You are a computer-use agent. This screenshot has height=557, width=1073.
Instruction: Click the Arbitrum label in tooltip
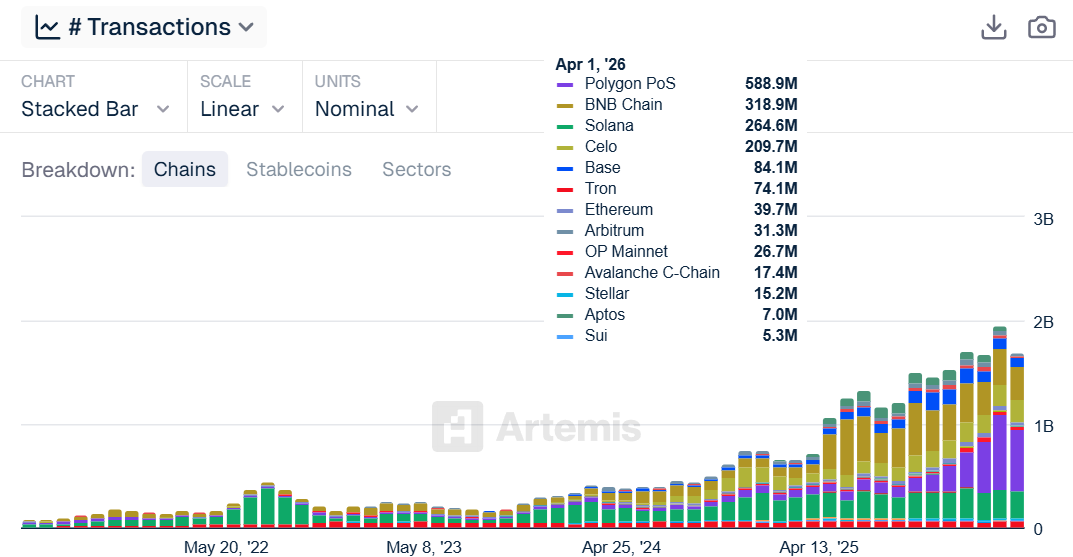tap(614, 231)
